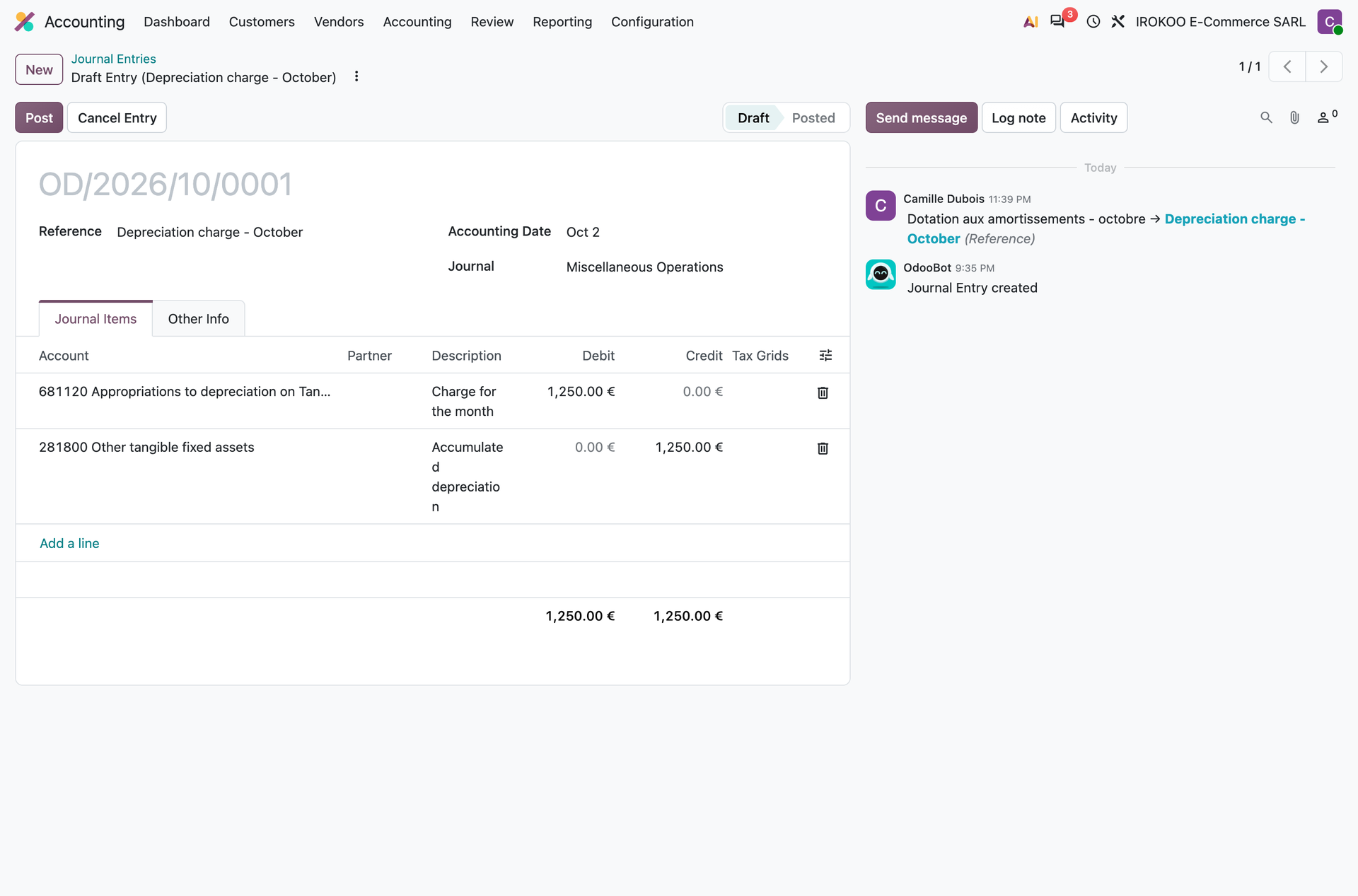Click the Cancel Entry button

tap(117, 117)
